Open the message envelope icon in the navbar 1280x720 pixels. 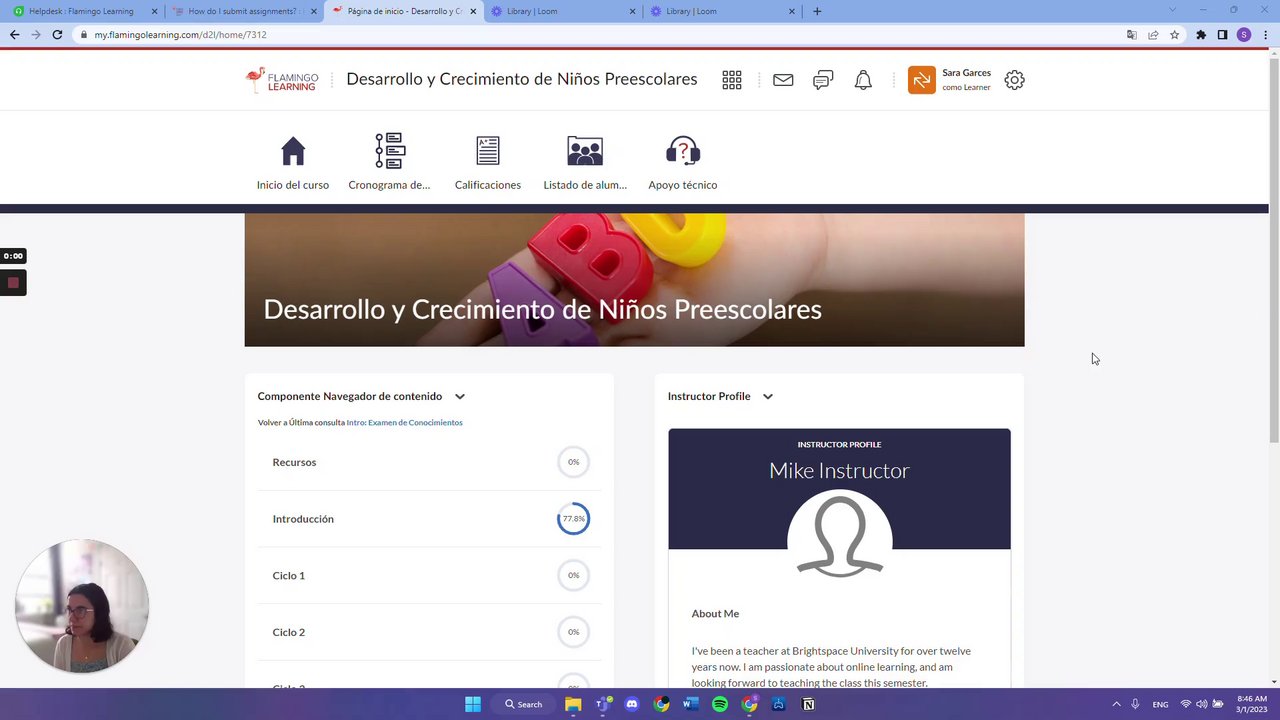click(783, 80)
